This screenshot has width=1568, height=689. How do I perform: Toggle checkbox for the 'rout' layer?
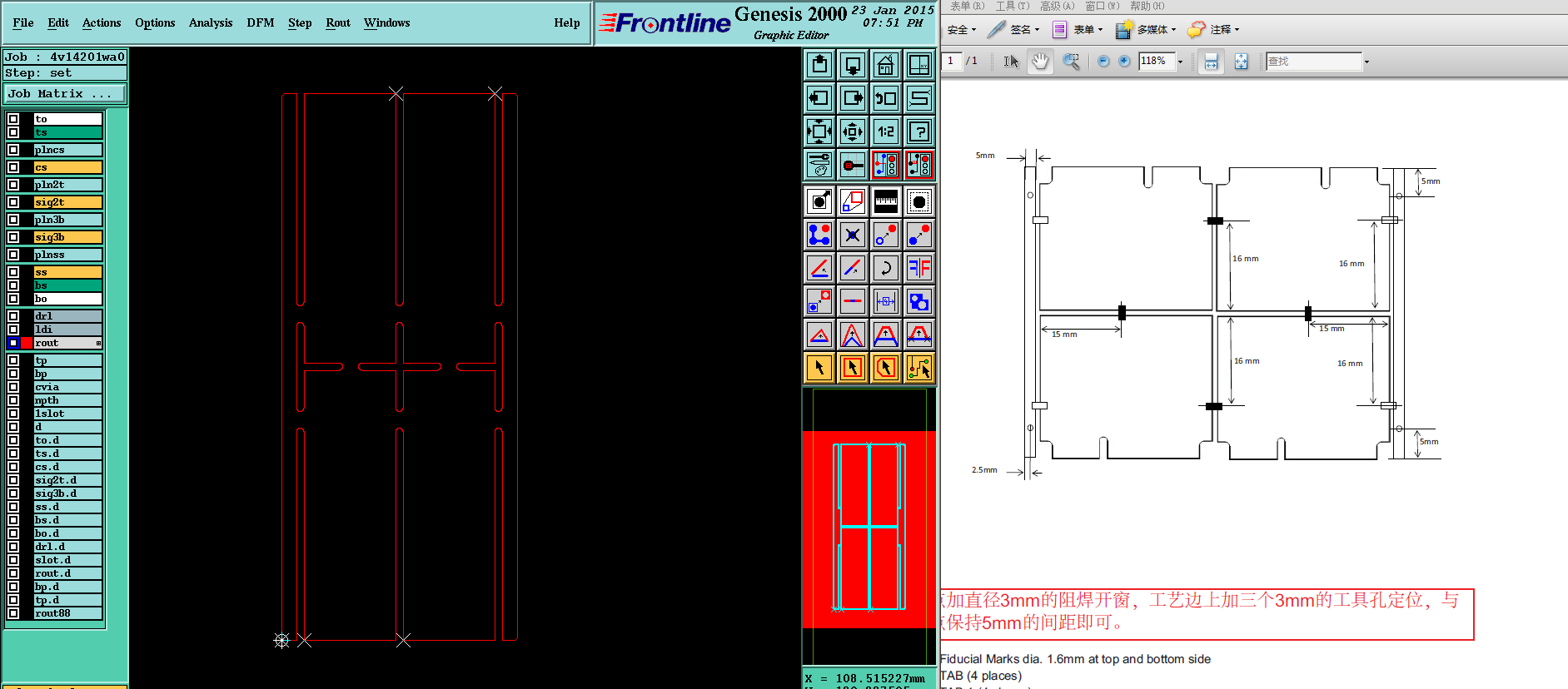click(x=13, y=343)
